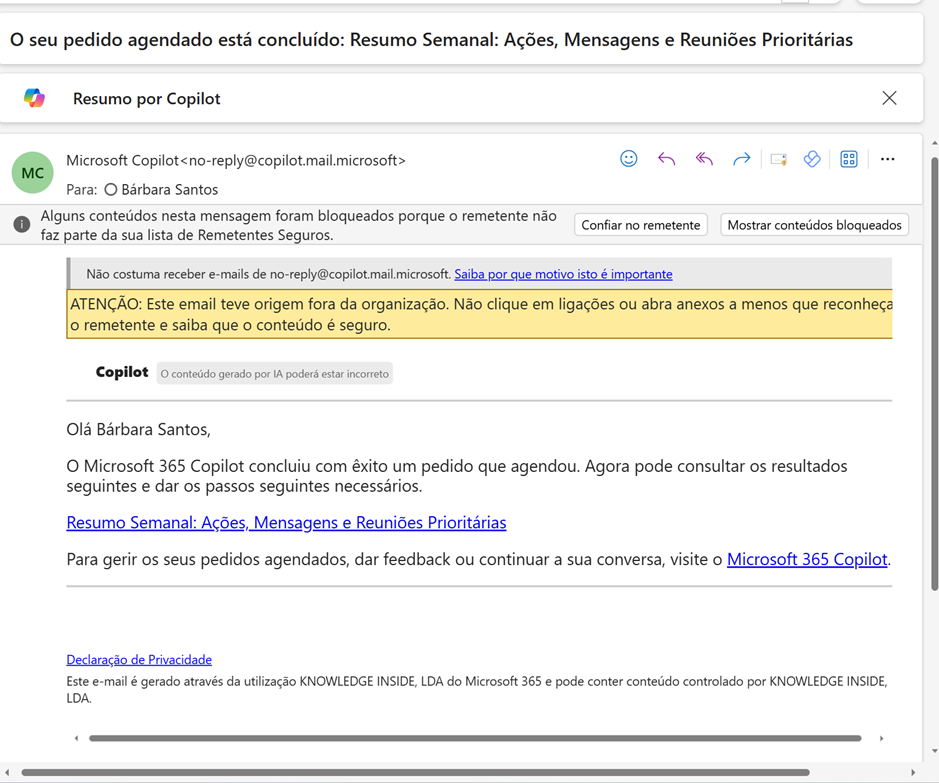Click the info icon in blocked-content bar
939x783 pixels.
point(21,225)
